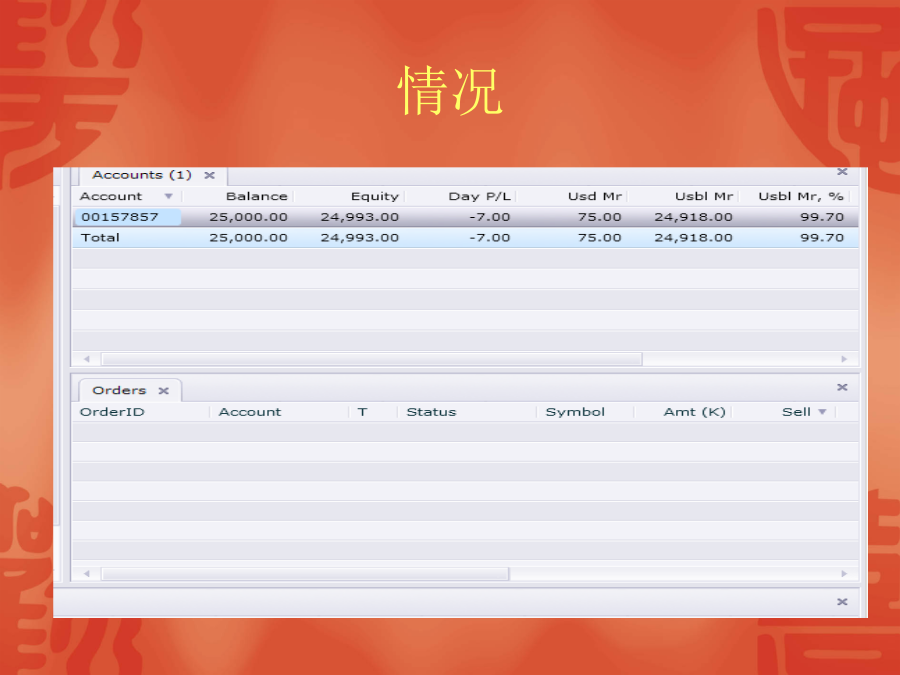The height and width of the screenshot is (675, 900).
Task: Click the T column header in Orders
Action: pyautogui.click(x=362, y=412)
